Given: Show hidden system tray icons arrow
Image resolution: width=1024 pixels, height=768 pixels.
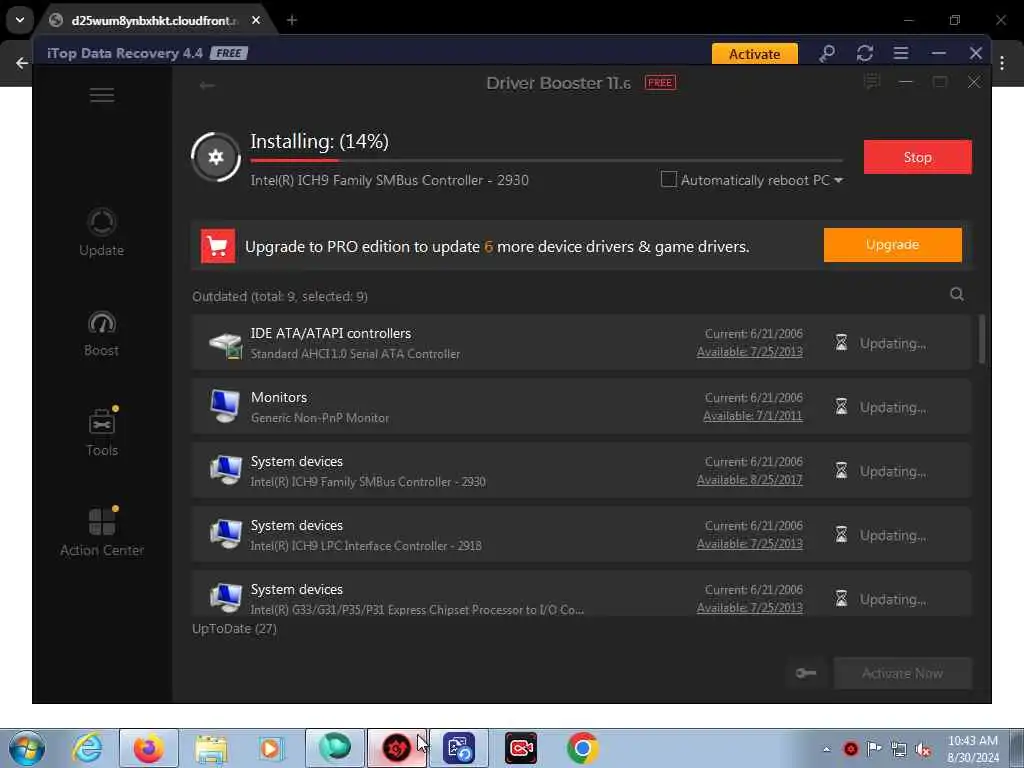Looking at the screenshot, I should coord(826,749).
